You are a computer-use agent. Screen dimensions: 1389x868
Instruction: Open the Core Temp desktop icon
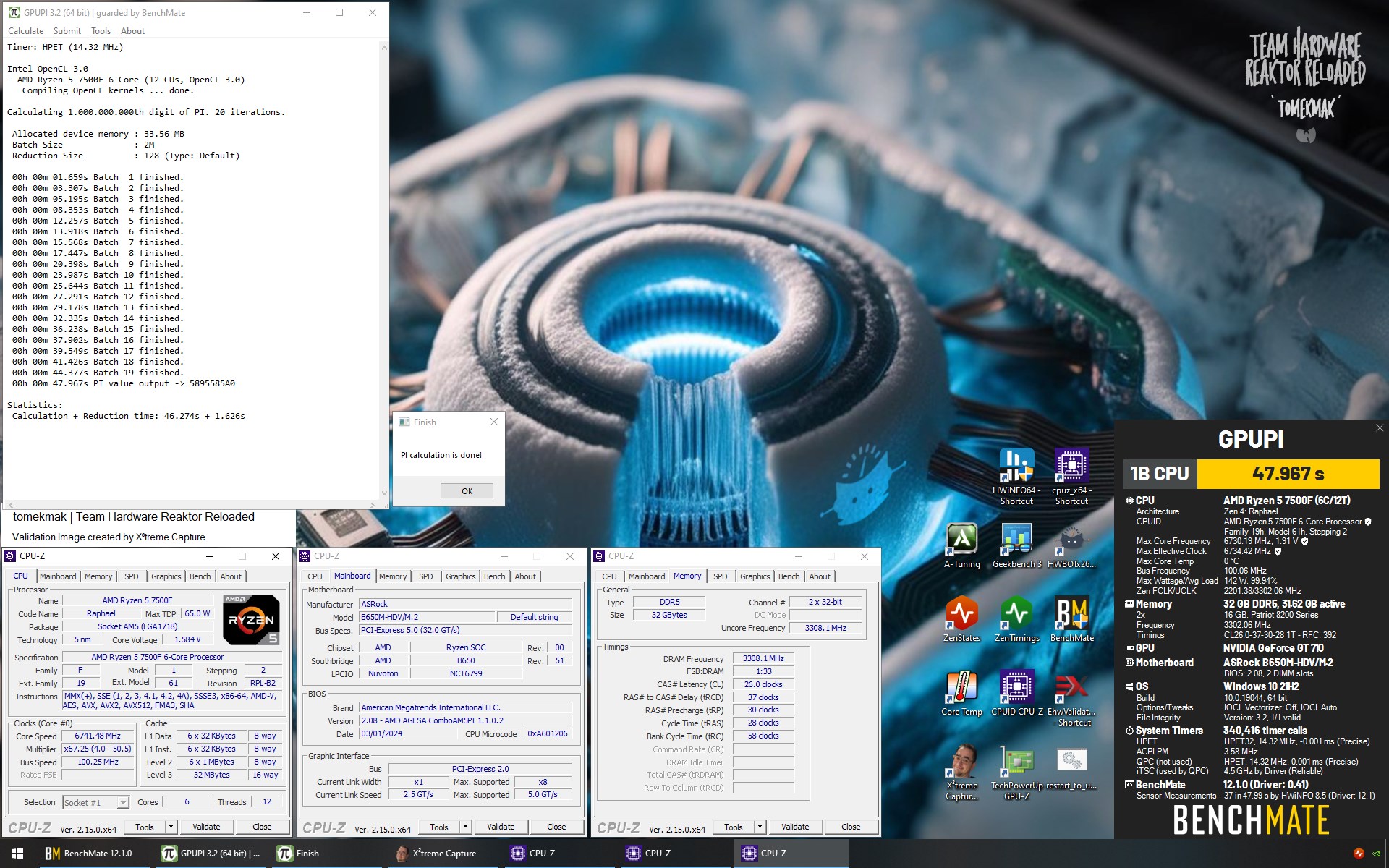point(961,694)
